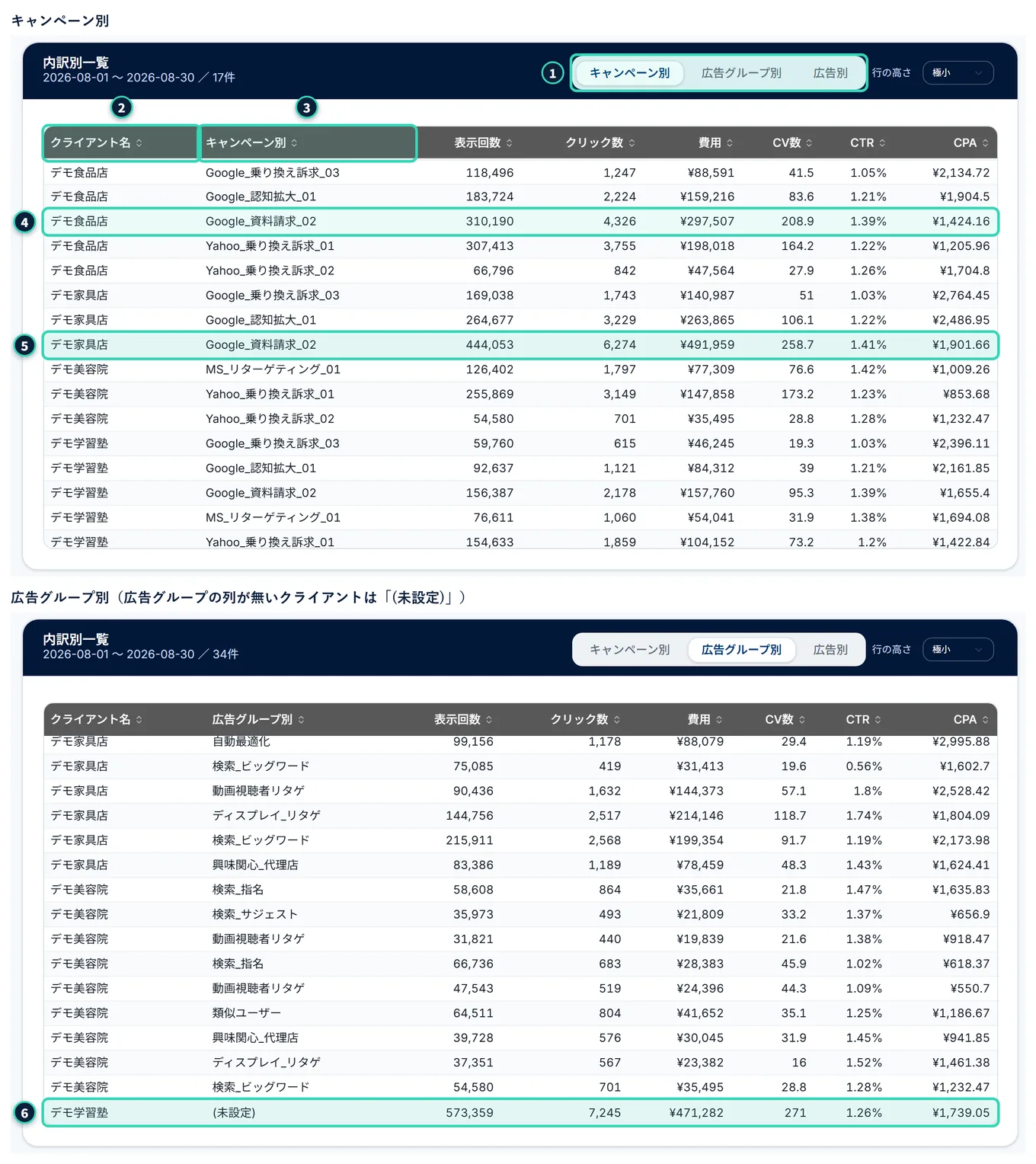The height and width of the screenshot is (1164, 1036).
Task: Click MS_リターゲティング_01 cell for デモ美容院
Action: (273, 369)
